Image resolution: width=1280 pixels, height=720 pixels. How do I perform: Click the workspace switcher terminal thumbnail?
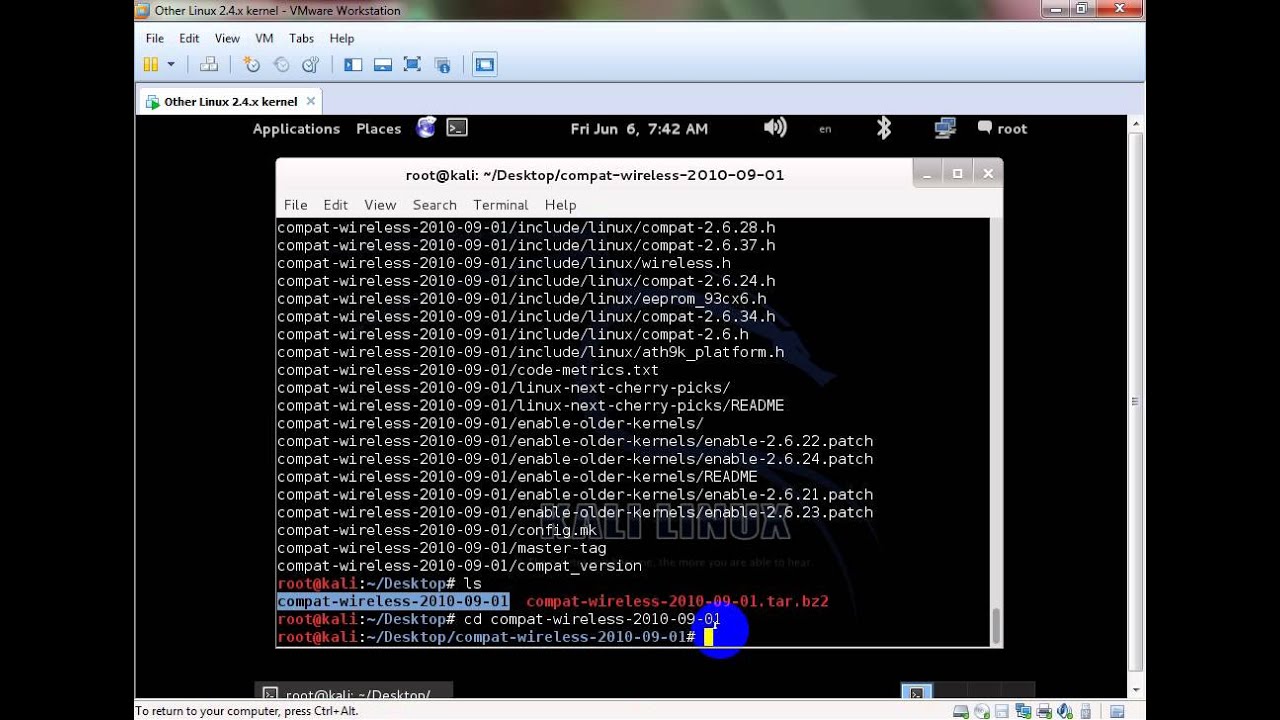917,693
